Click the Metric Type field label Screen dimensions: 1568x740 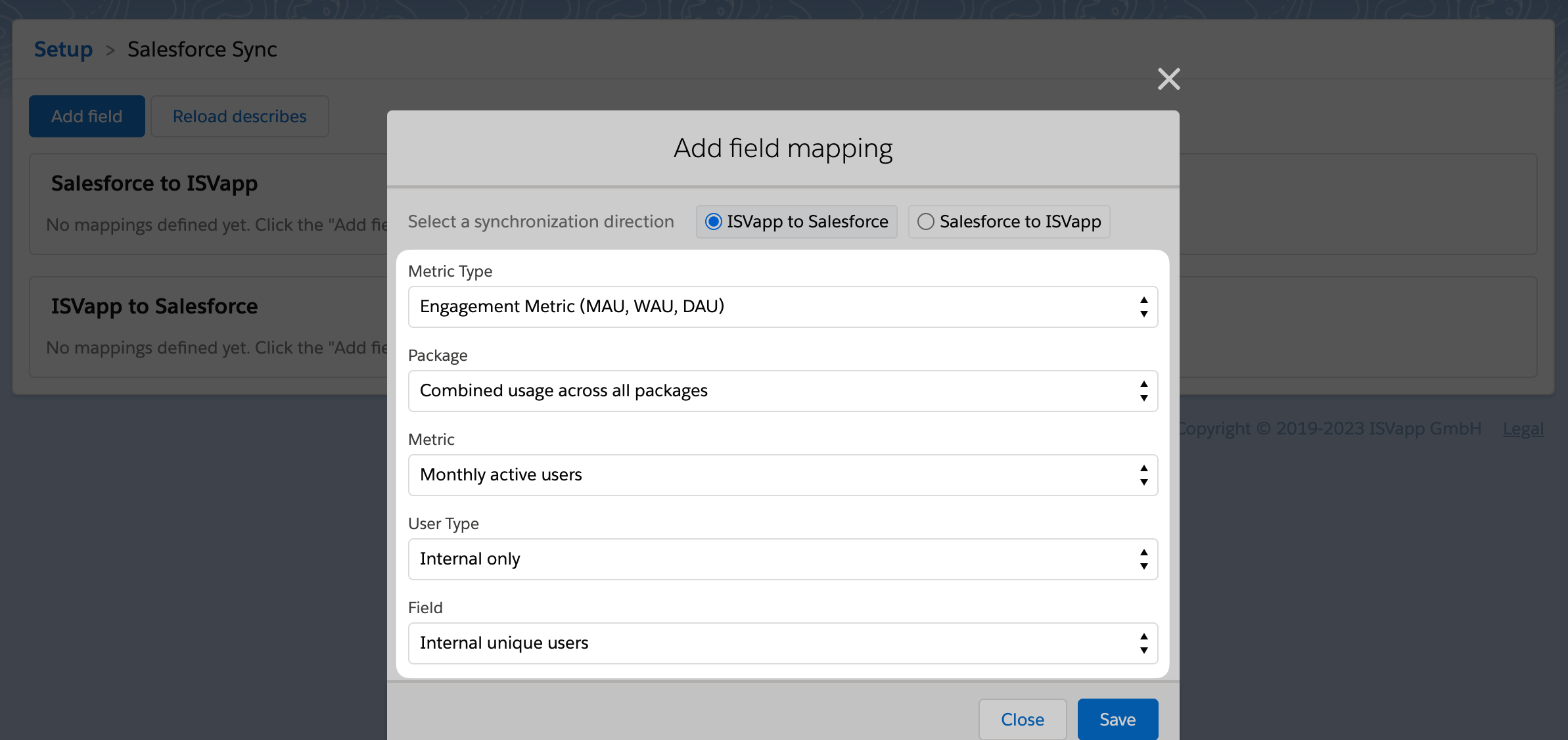450,271
